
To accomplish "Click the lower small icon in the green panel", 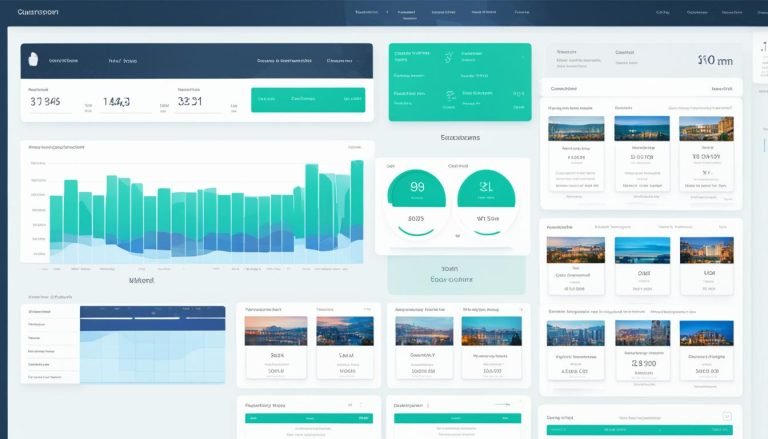I will (451, 94).
